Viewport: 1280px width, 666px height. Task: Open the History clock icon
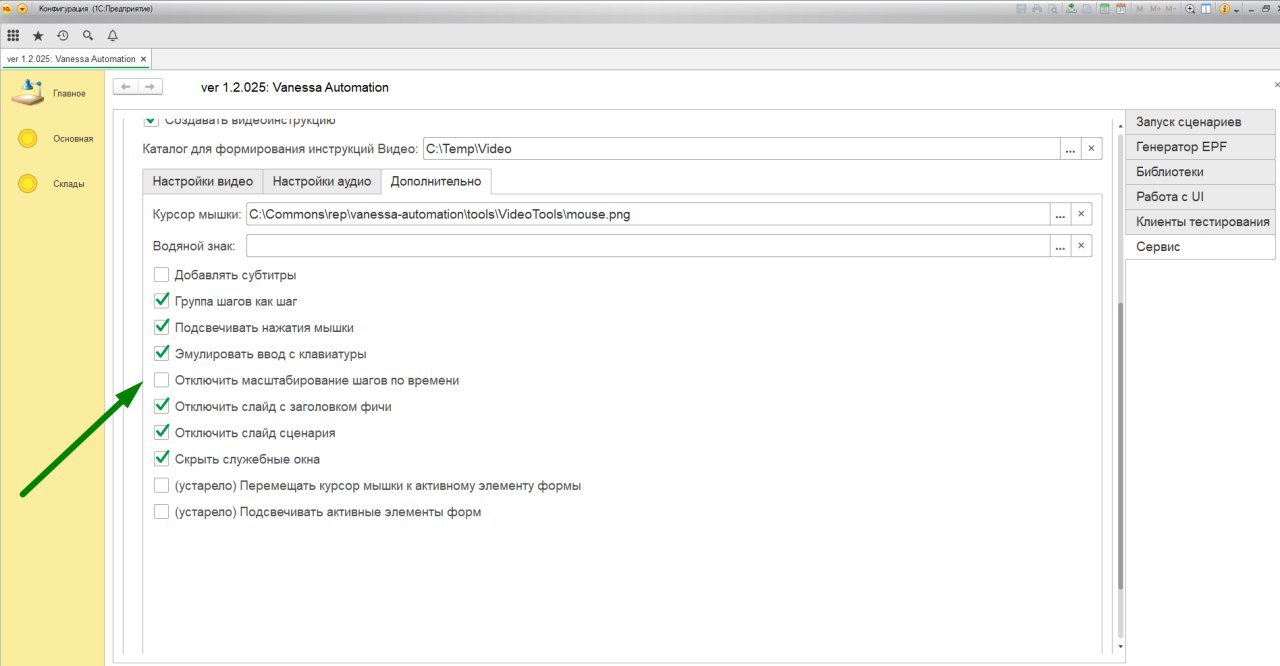(x=63, y=35)
